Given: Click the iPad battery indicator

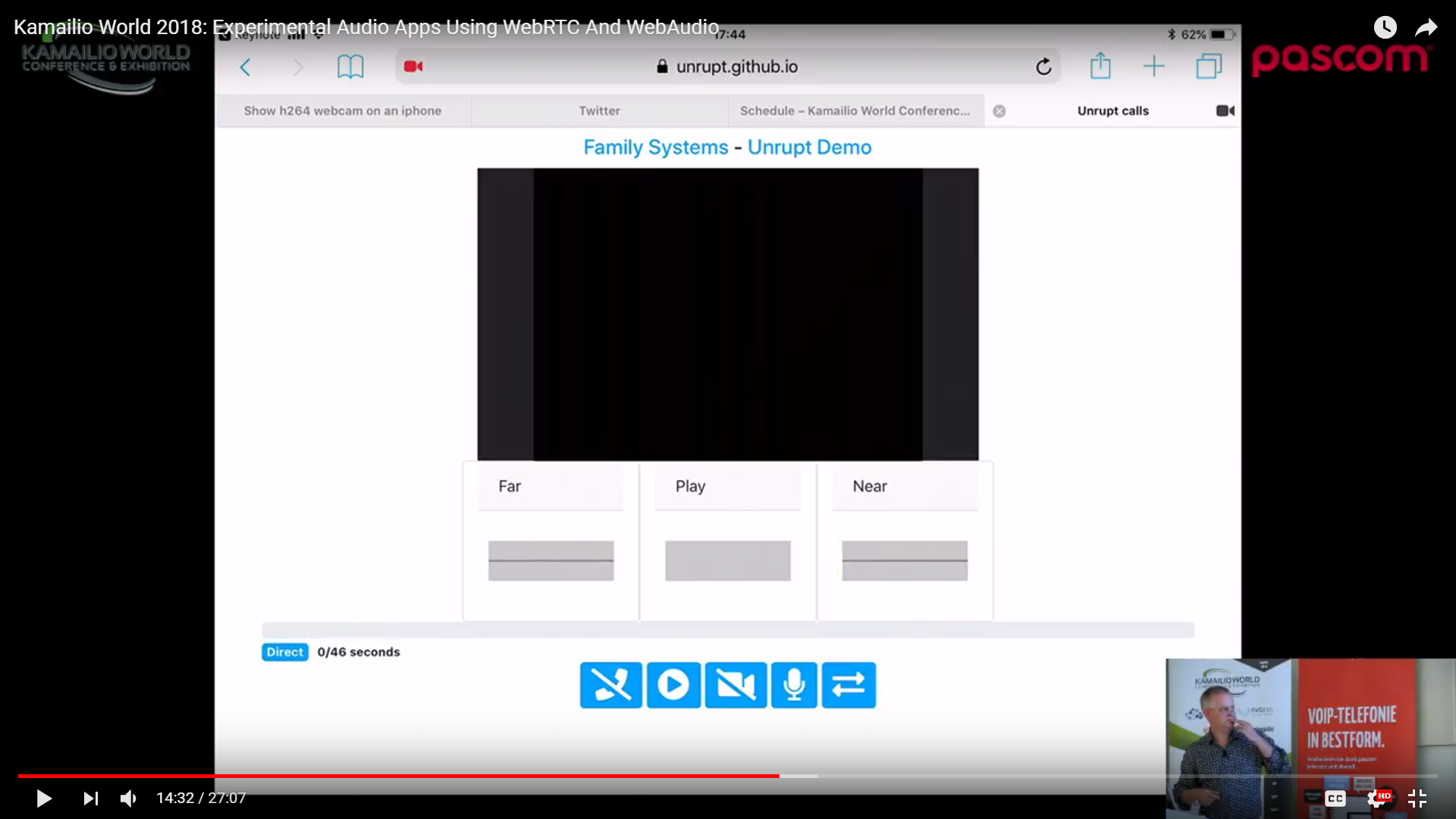Looking at the screenshot, I should tap(1222, 34).
